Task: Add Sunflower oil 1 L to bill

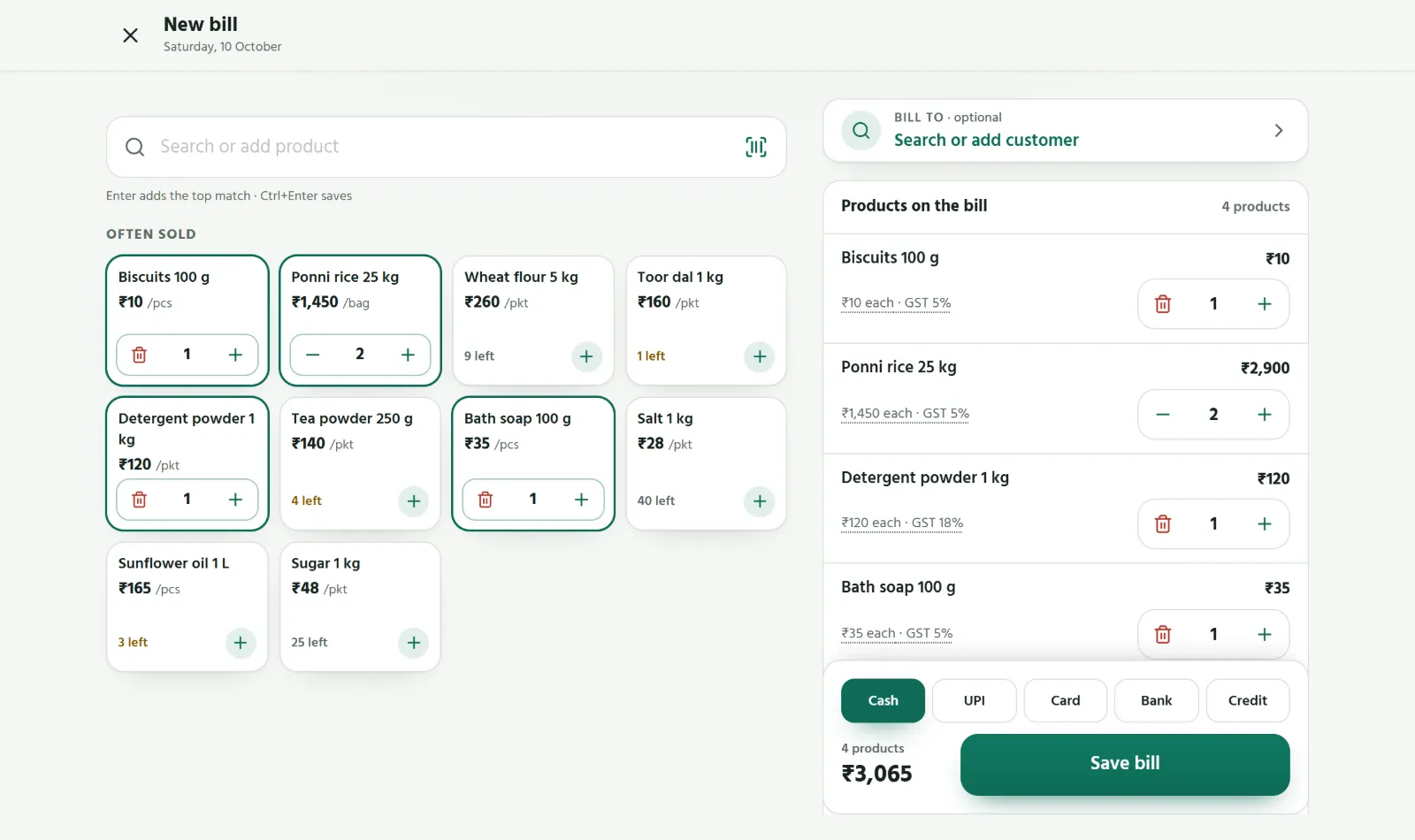Action: (x=241, y=643)
